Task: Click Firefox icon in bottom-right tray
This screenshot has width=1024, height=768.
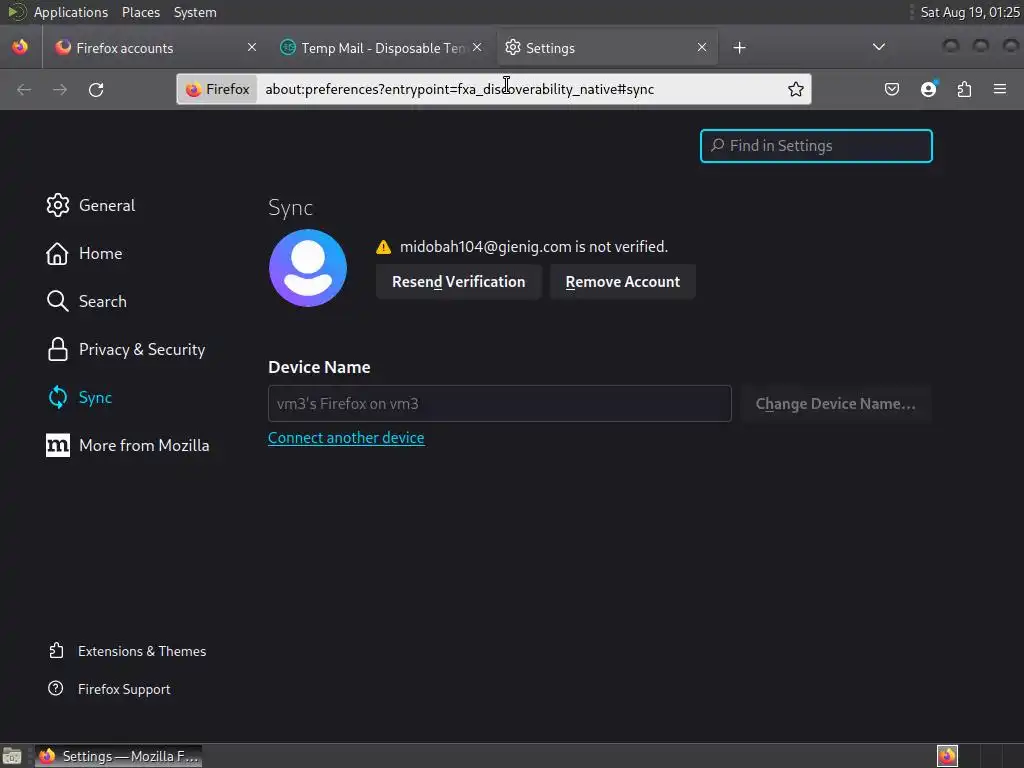Action: 947,756
